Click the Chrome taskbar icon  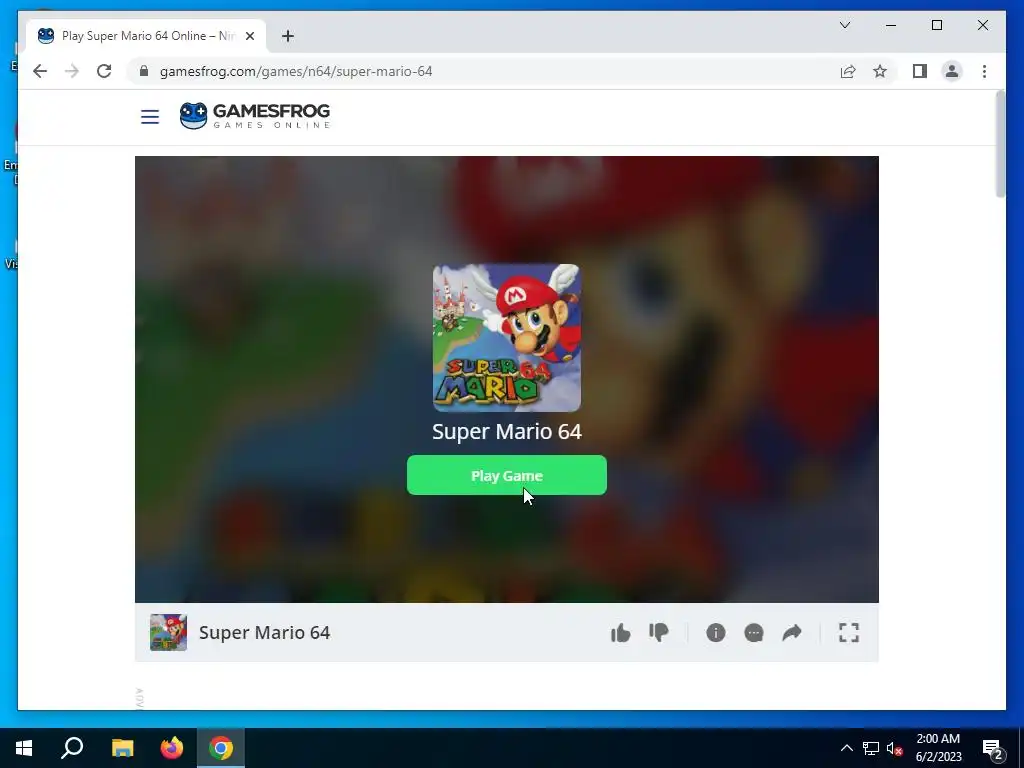click(221, 748)
